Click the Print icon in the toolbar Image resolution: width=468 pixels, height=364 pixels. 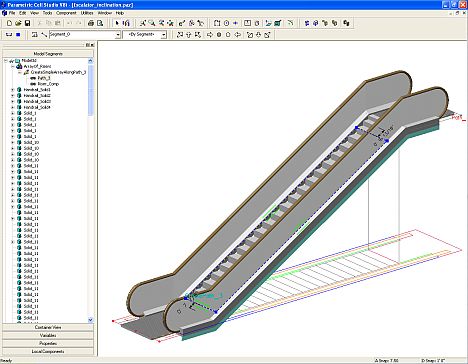click(x=90, y=23)
